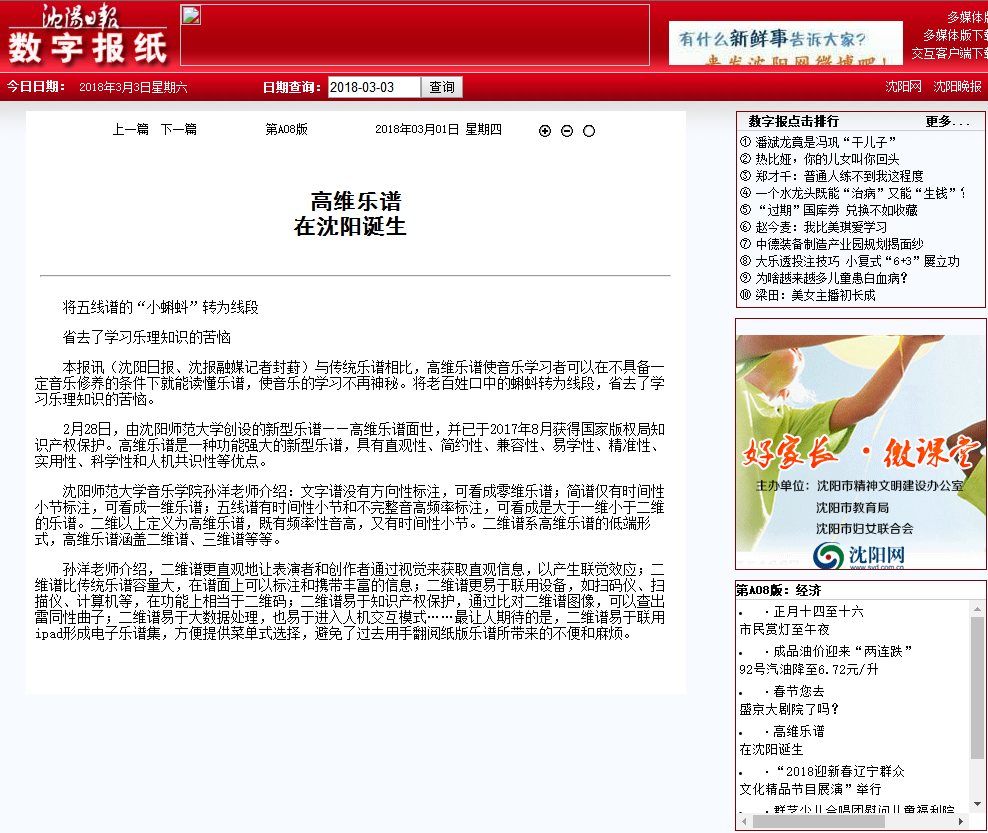
Task: Click the zoom-out minus icon above the article
Action: 567,131
